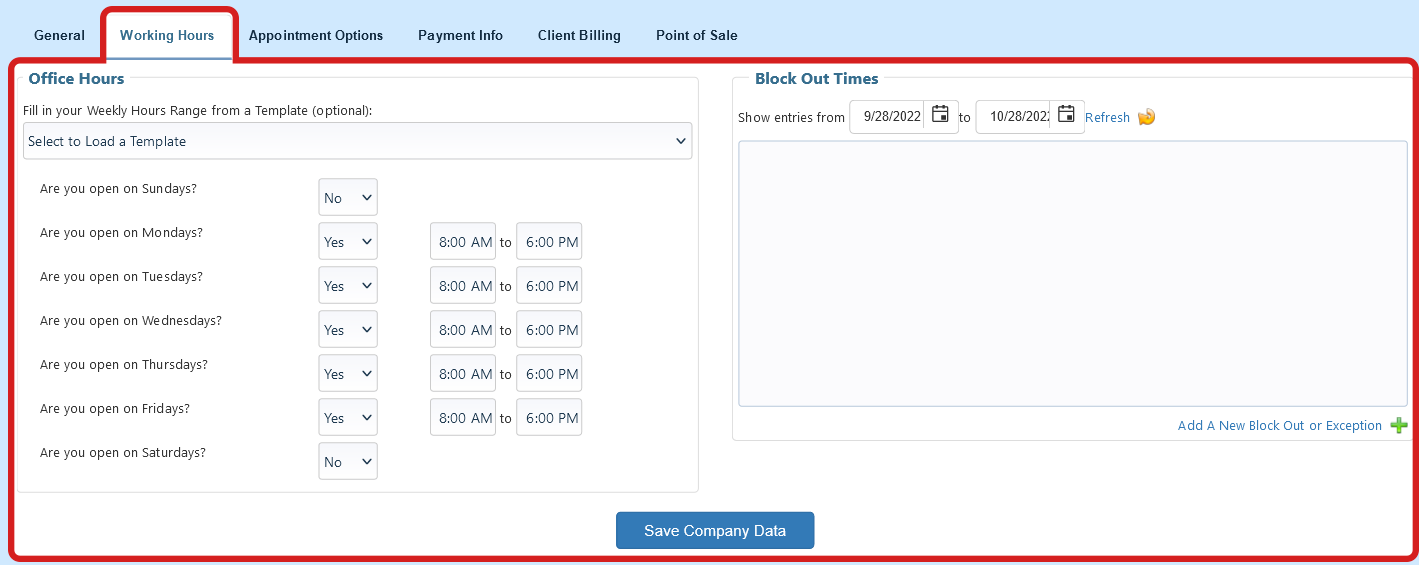Select the Point of Sale tab
The width and height of the screenshot is (1419, 565).
[x=696, y=35]
